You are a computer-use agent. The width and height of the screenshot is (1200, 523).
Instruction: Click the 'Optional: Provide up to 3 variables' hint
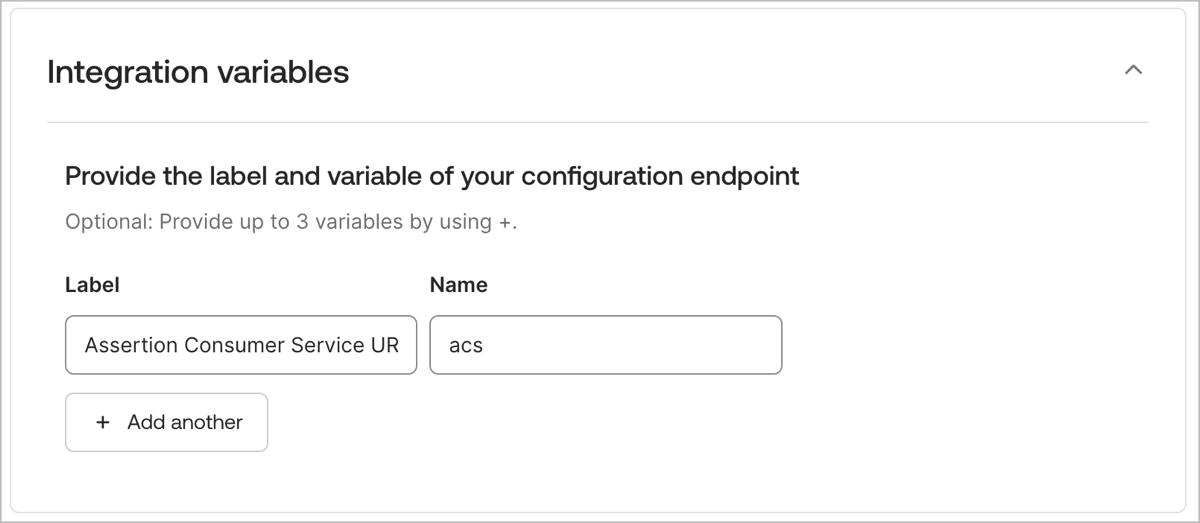[x=291, y=222]
